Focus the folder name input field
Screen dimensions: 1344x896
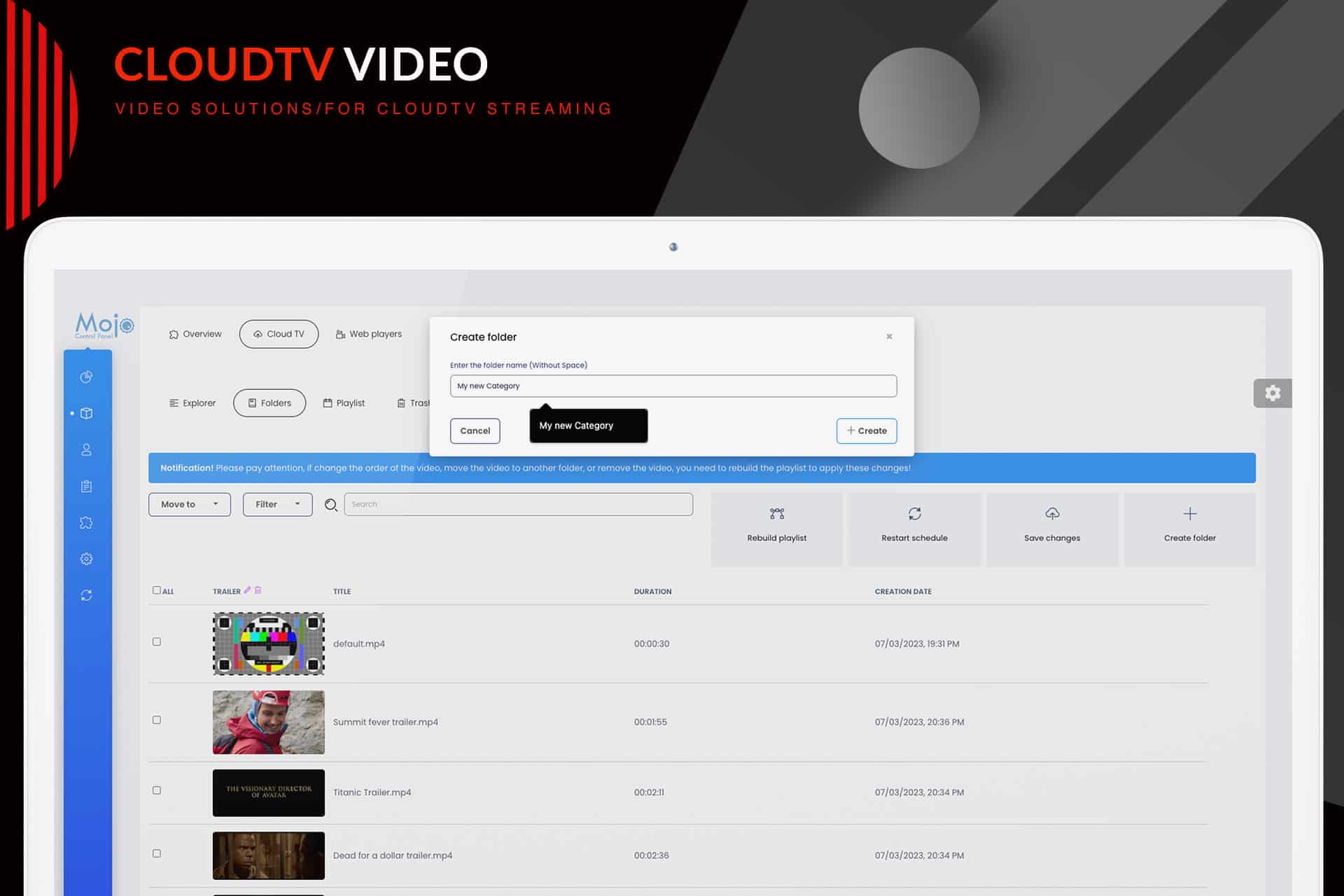click(x=673, y=386)
